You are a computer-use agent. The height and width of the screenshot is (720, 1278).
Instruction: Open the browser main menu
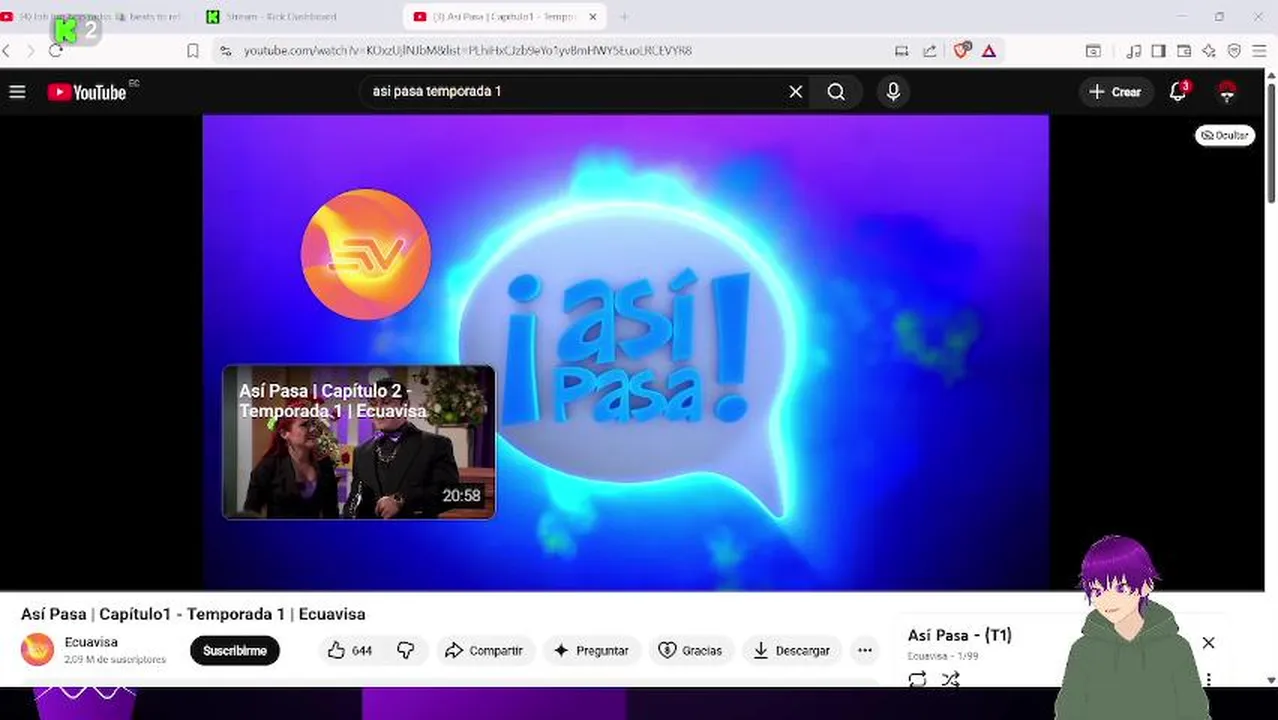(x=1259, y=50)
